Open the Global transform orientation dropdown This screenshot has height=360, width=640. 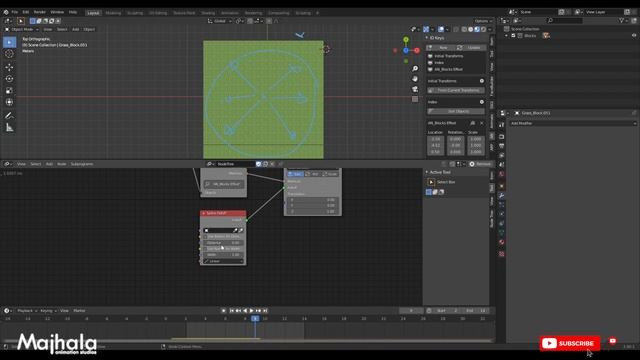[x=220, y=21]
